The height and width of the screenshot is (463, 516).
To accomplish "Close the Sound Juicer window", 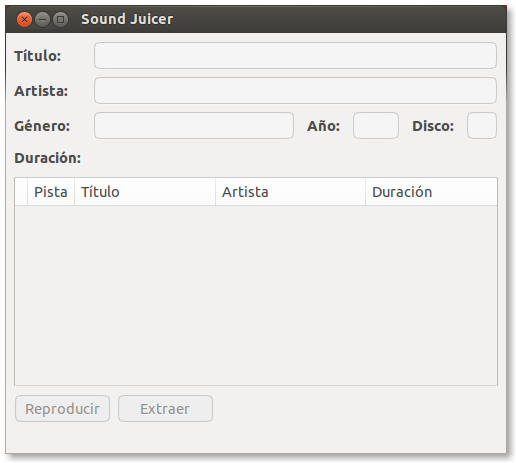I will point(24,19).
